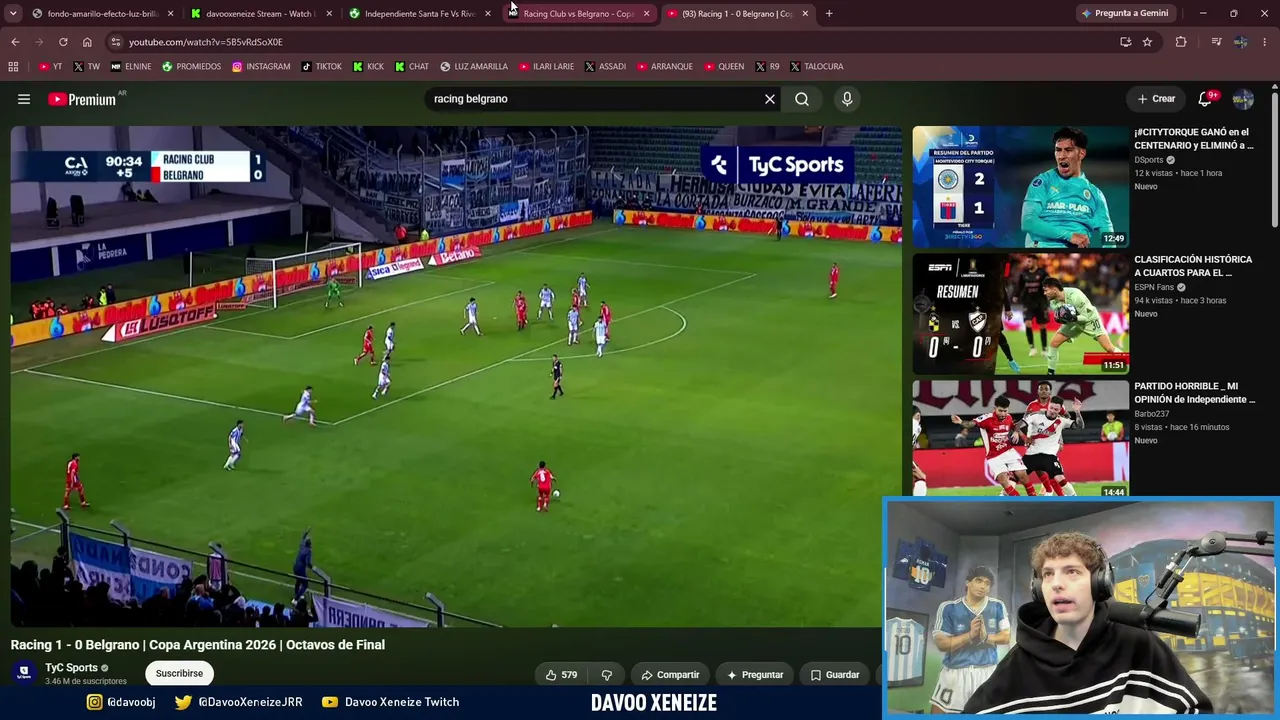Click the search magnifier button
1280x720 pixels.
(802, 99)
